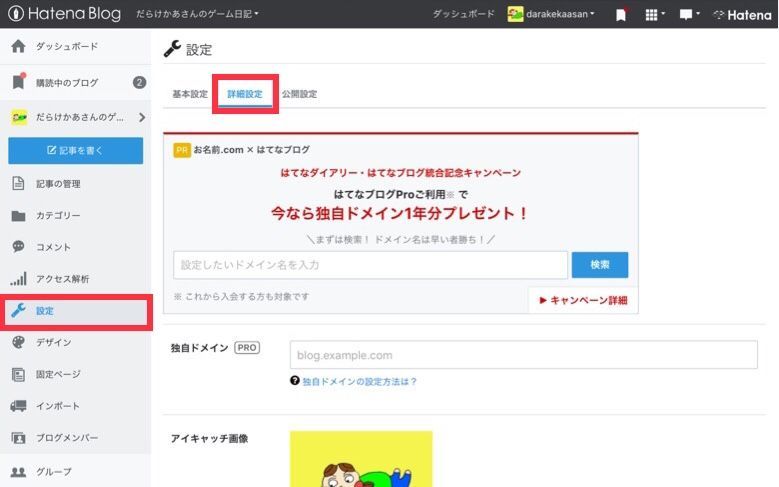The image size is (779, 487).
Task: Click the Hatena Blog logo icon
Action: 15,13
